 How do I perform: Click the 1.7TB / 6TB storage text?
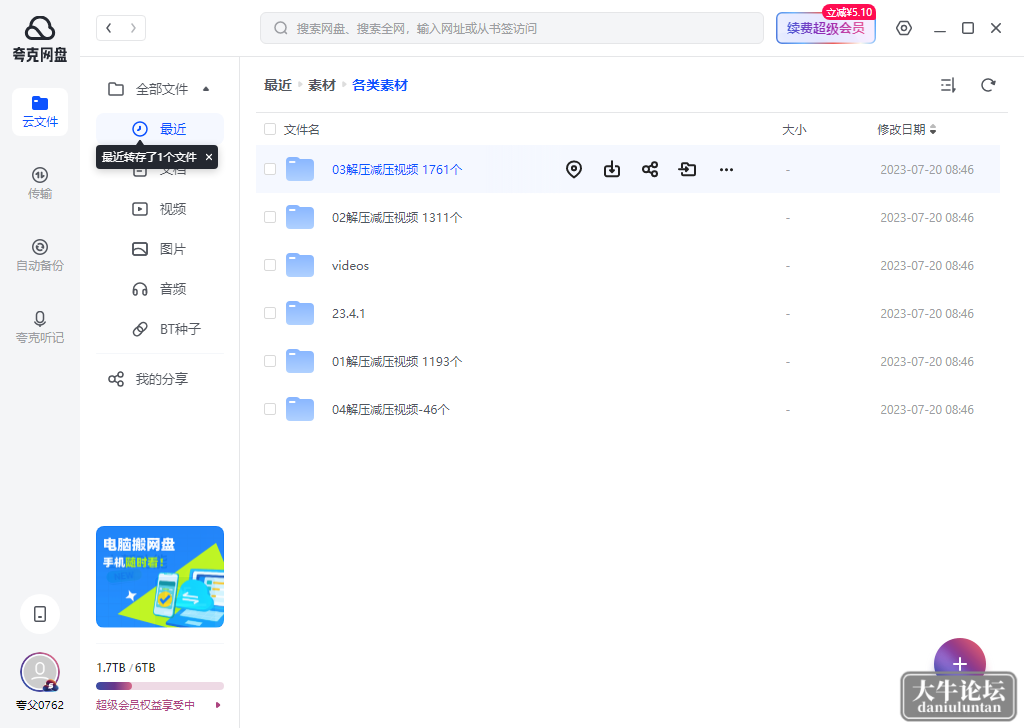point(125,667)
